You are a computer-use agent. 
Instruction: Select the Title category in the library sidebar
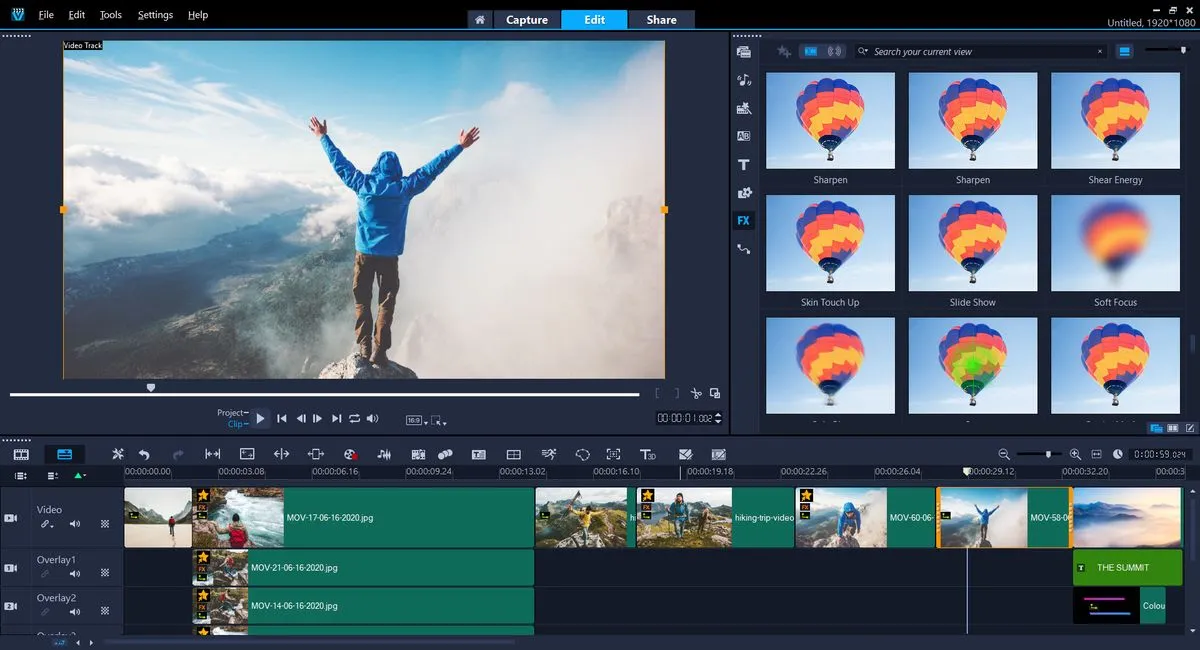click(743, 164)
